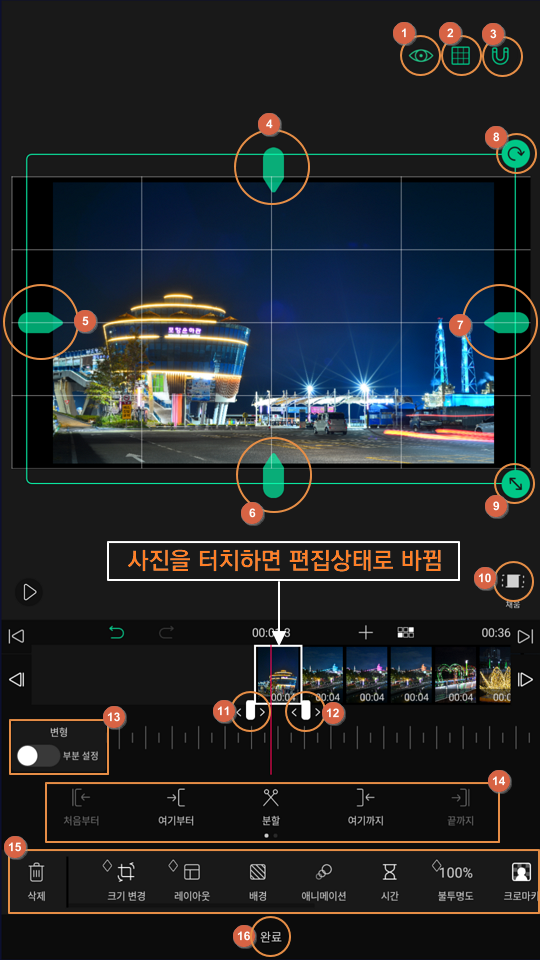Tap the main preview photo of building

tap(273, 322)
